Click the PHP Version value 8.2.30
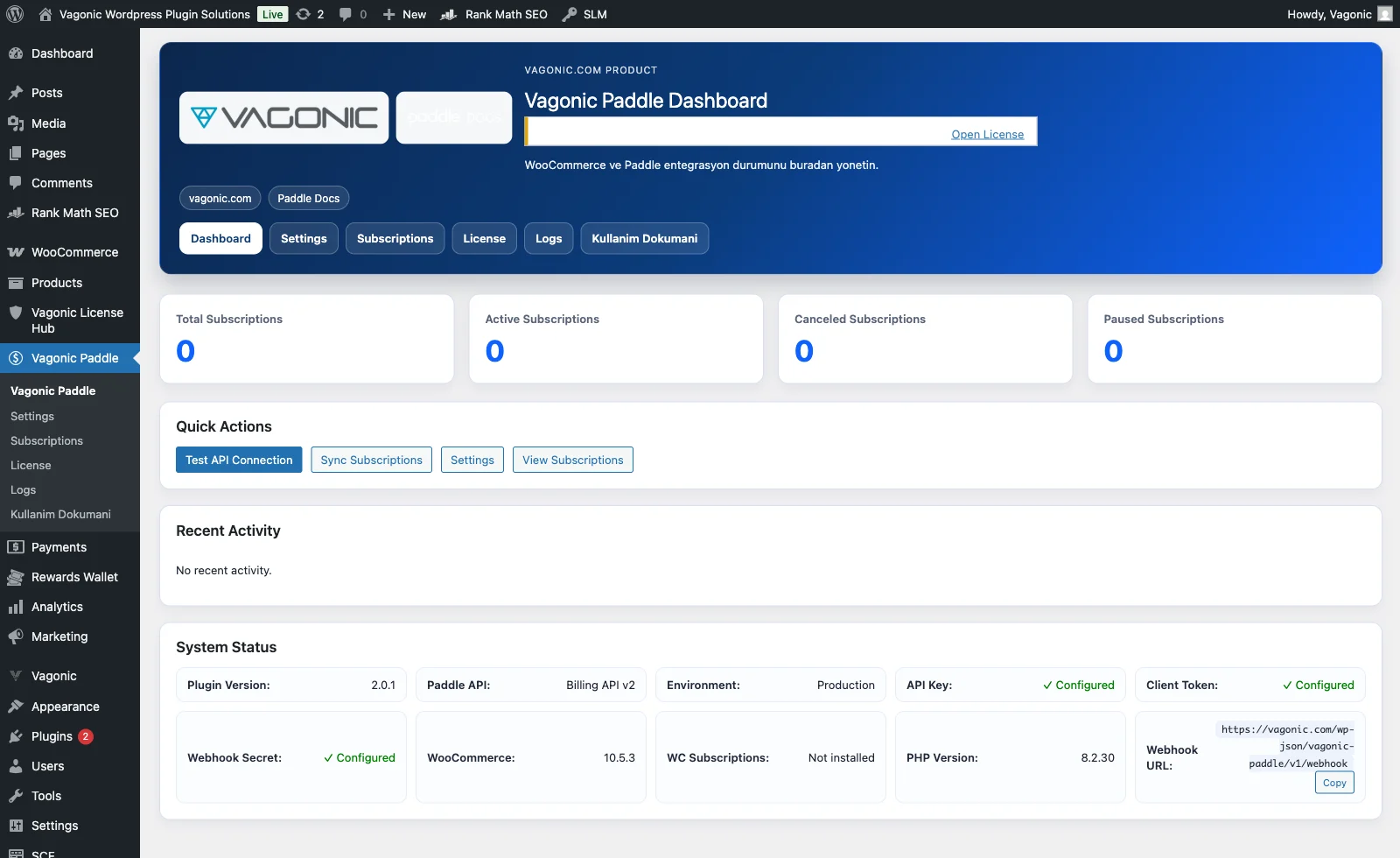Image resolution: width=1400 pixels, height=858 pixels. coord(1097,757)
